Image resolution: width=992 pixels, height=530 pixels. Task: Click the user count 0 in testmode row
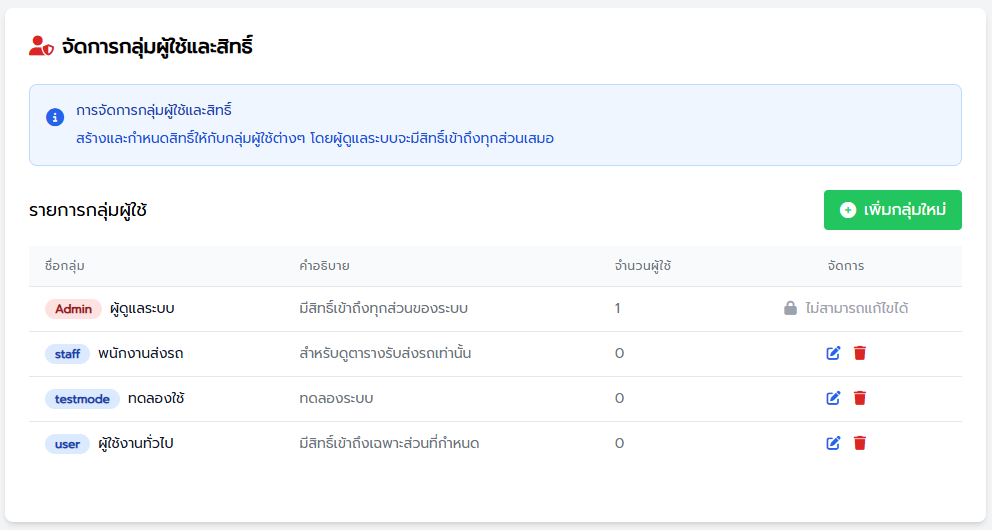(x=619, y=398)
